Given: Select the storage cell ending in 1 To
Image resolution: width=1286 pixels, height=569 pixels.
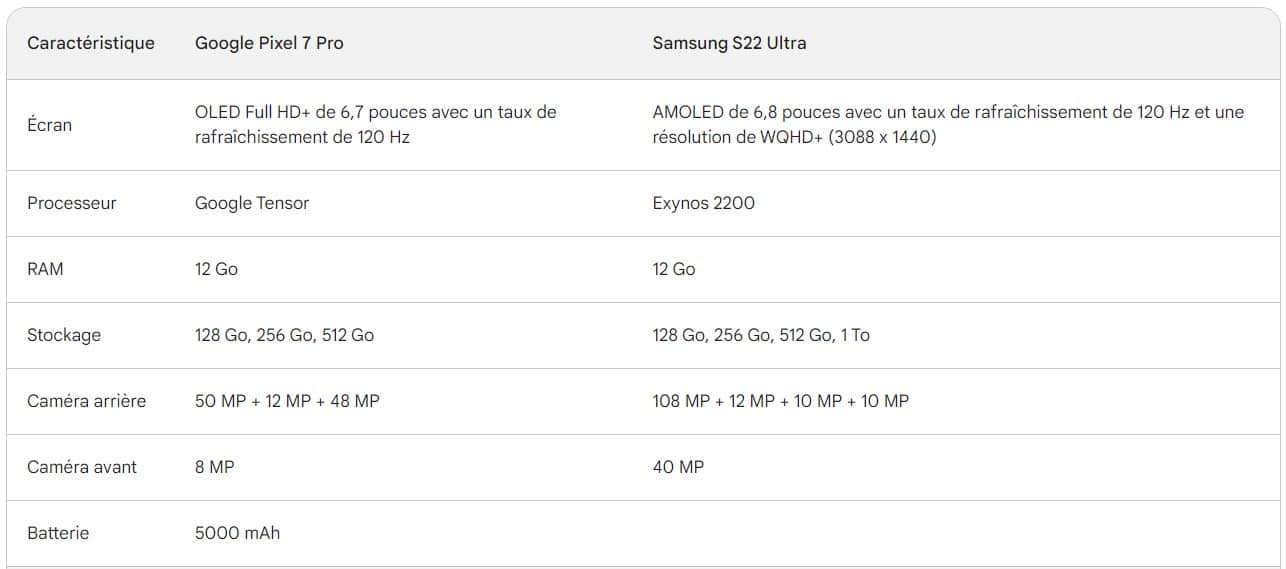Looking at the screenshot, I should [761, 335].
